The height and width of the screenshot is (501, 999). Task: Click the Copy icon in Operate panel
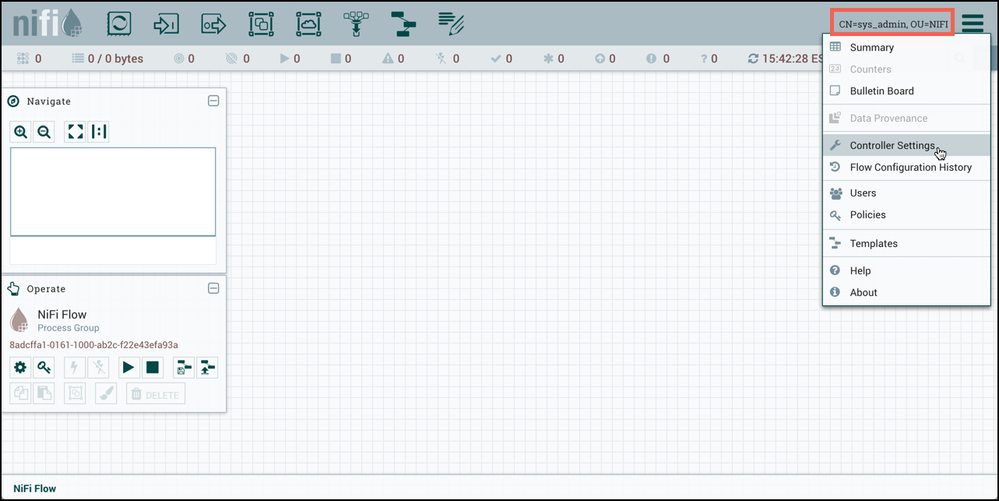click(x=20, y=394)
